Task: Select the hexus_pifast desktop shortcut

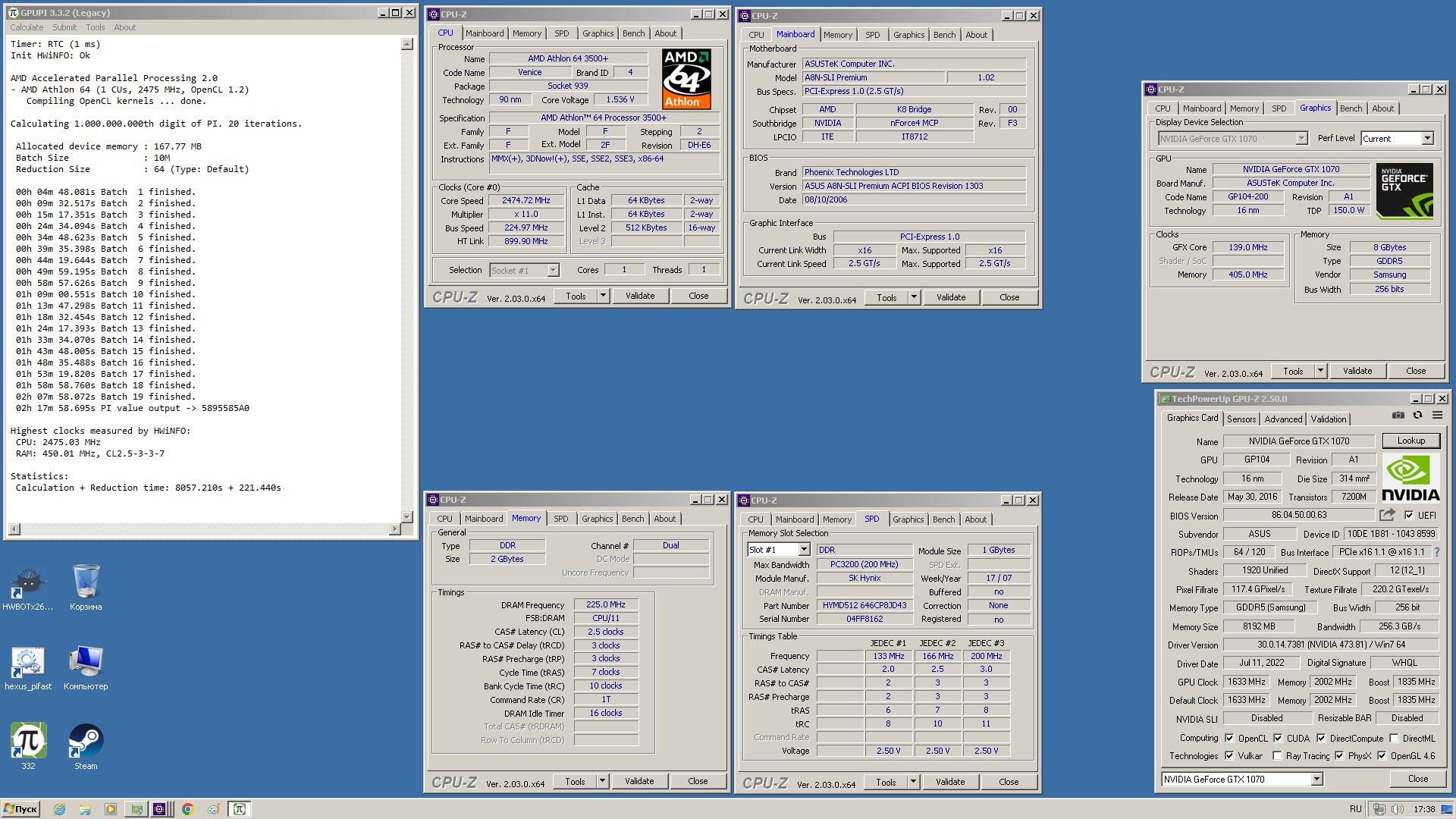Action: (x=28, y=668)
